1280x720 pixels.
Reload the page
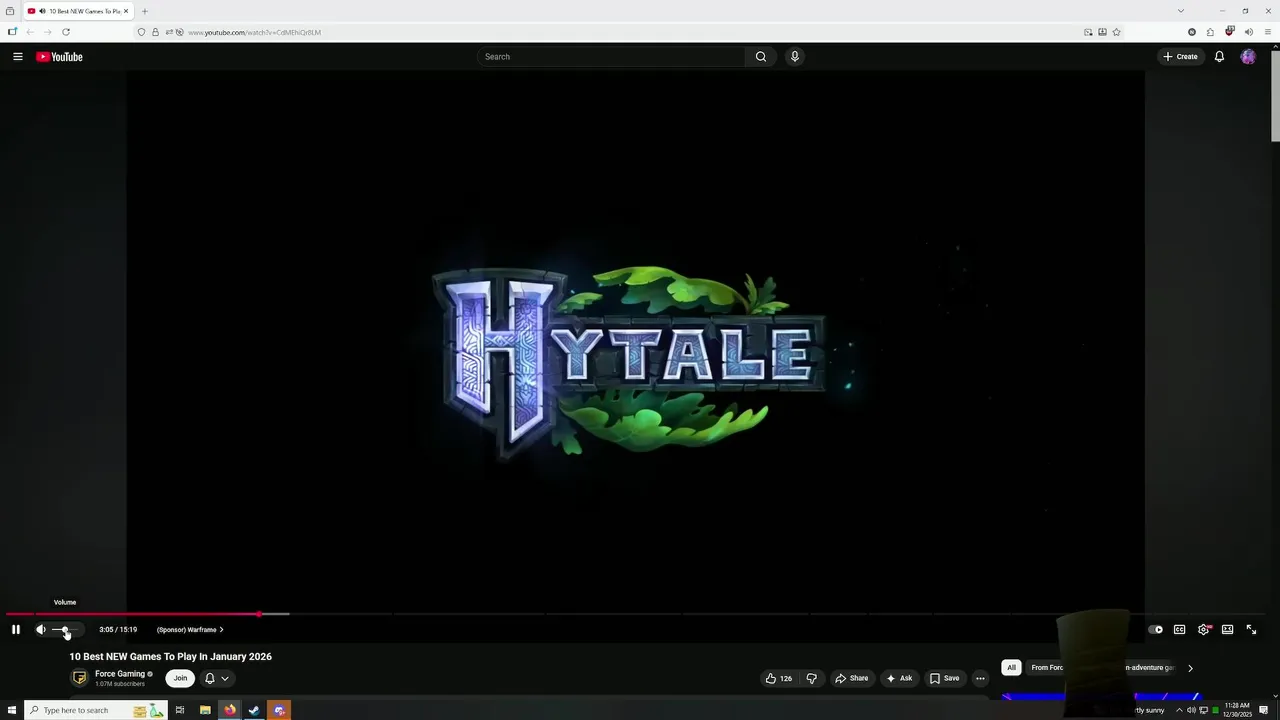click(66, 32)
